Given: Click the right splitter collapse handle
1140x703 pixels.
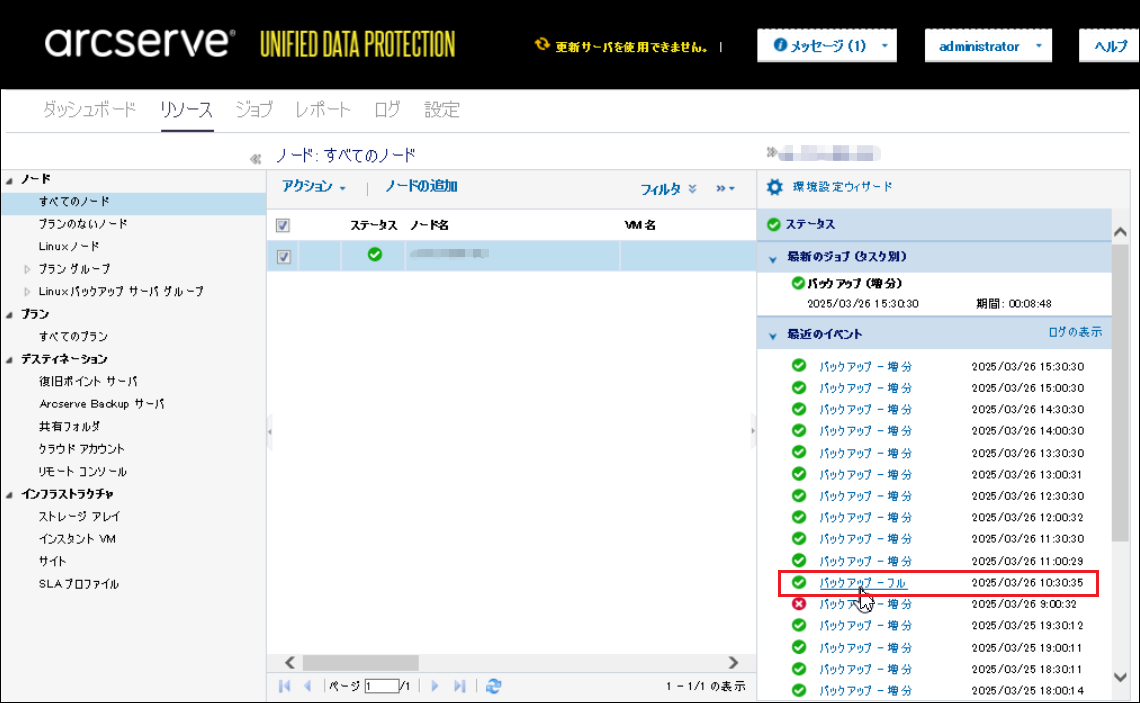Looking at the screenshot, I should tap(752, 431).
